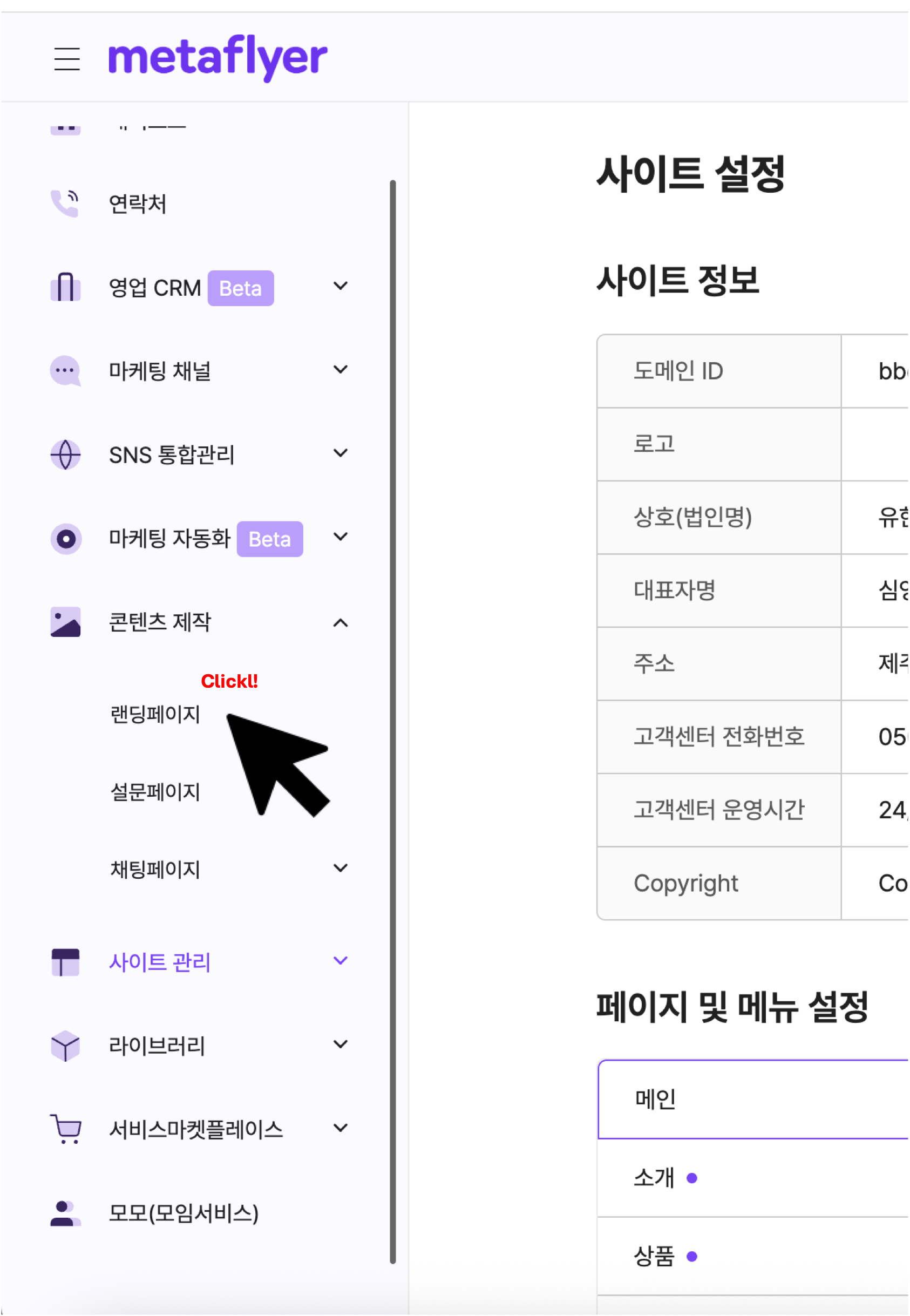Open the 랜딩페이지 submenu item

(155, 715)
